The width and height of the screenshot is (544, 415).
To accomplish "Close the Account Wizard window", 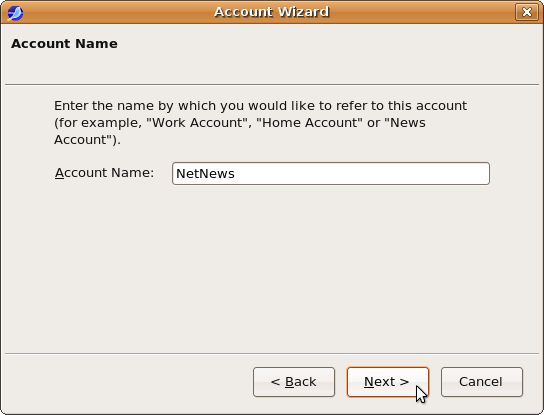I will coord(526,12).
